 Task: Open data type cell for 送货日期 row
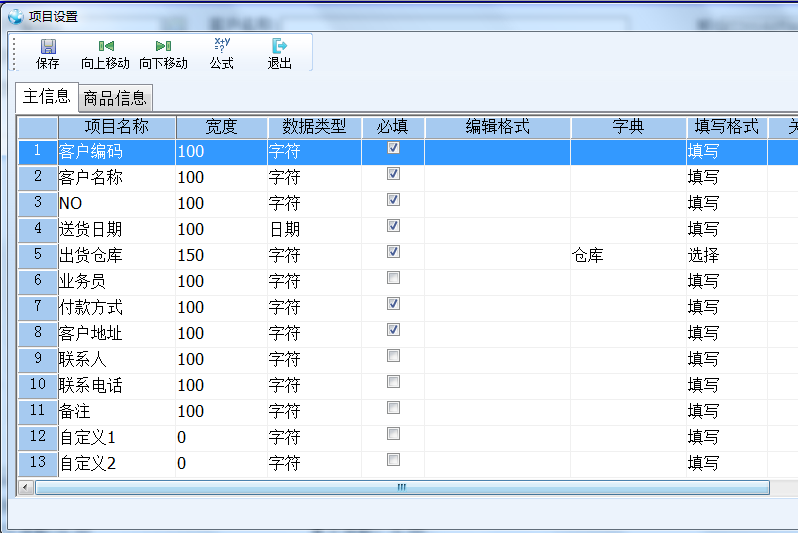(314, 230)
